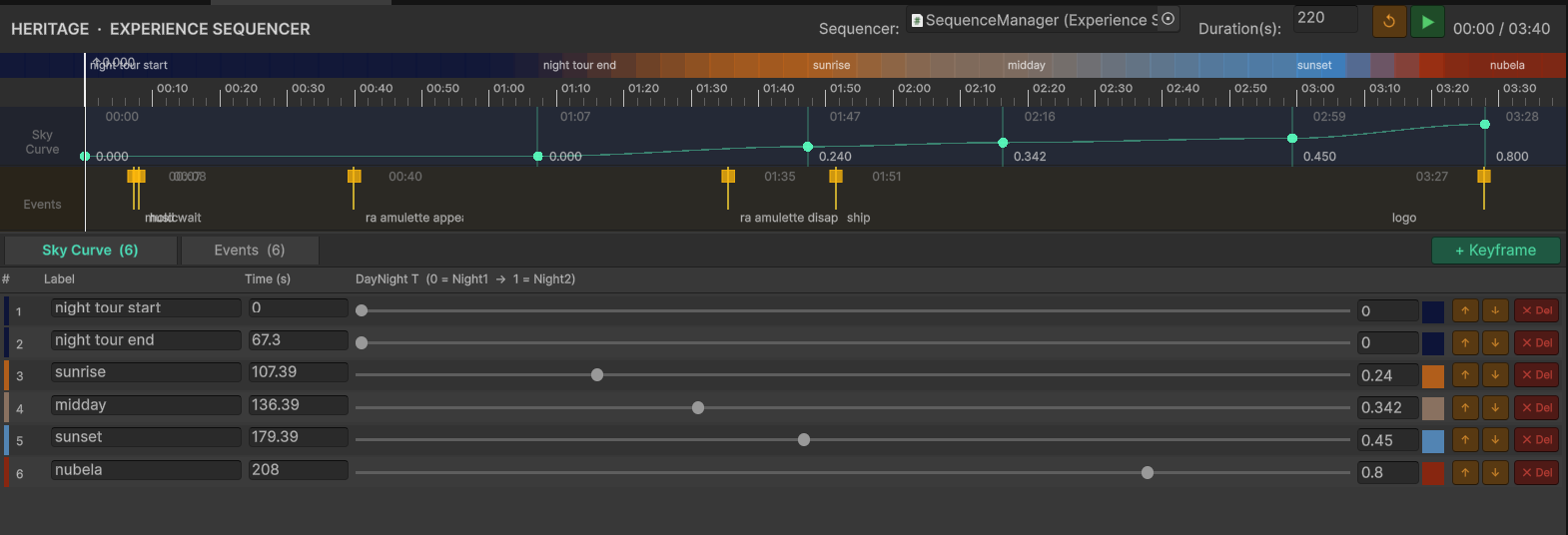Select the sky curve keyframe point at 0.800
The width and height of the screenshot is (1568, 535).
[1485, 124]
